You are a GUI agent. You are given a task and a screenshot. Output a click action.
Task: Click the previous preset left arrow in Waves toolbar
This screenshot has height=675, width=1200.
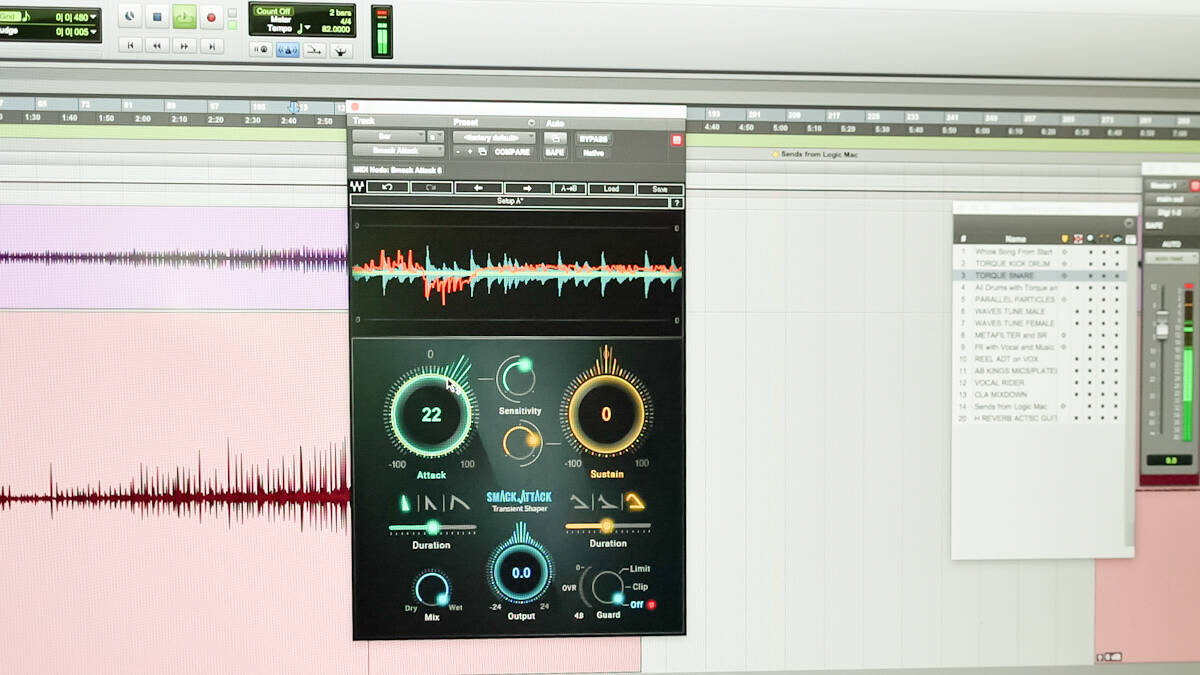tap(478, 188)
